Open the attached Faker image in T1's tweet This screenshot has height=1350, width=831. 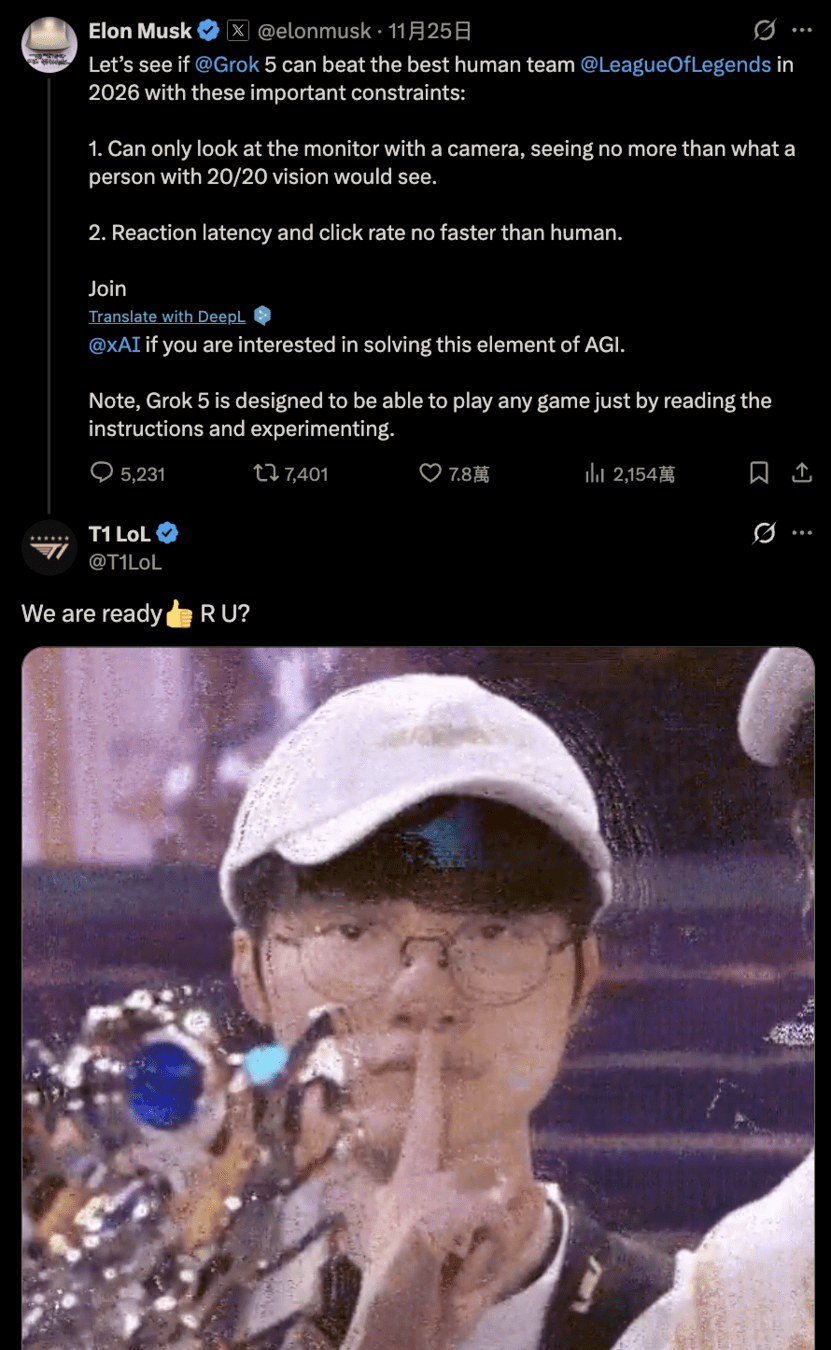point(418,998)
